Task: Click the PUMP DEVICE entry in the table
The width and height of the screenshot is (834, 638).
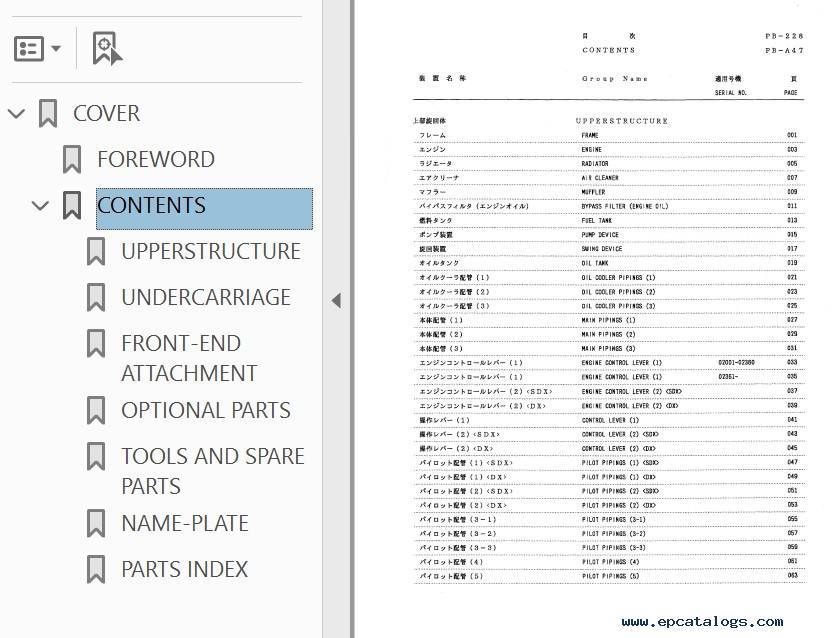Action: pyautogui.click(x=599, y=234)
